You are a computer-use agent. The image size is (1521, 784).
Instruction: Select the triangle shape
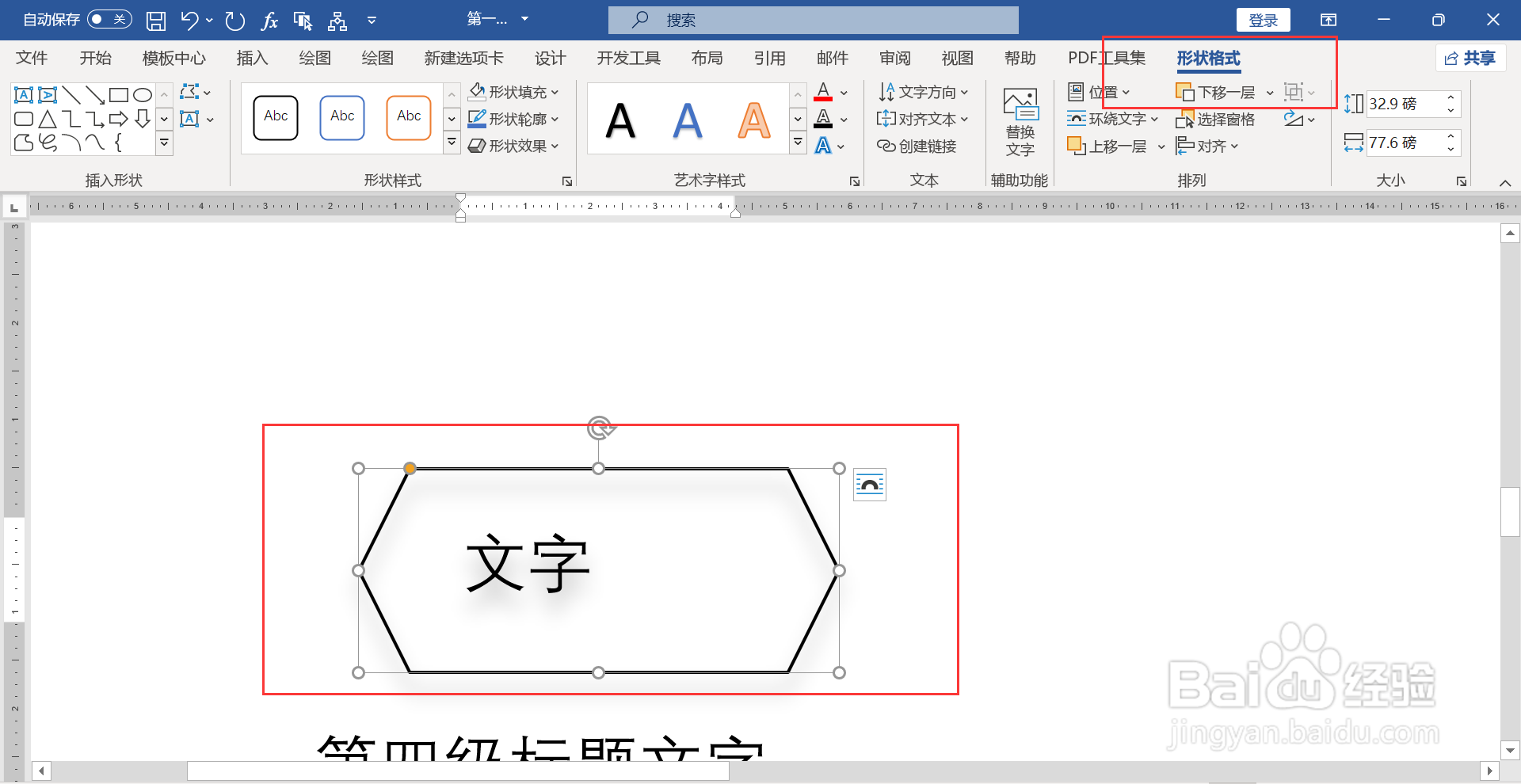click(x=48, y=120)
